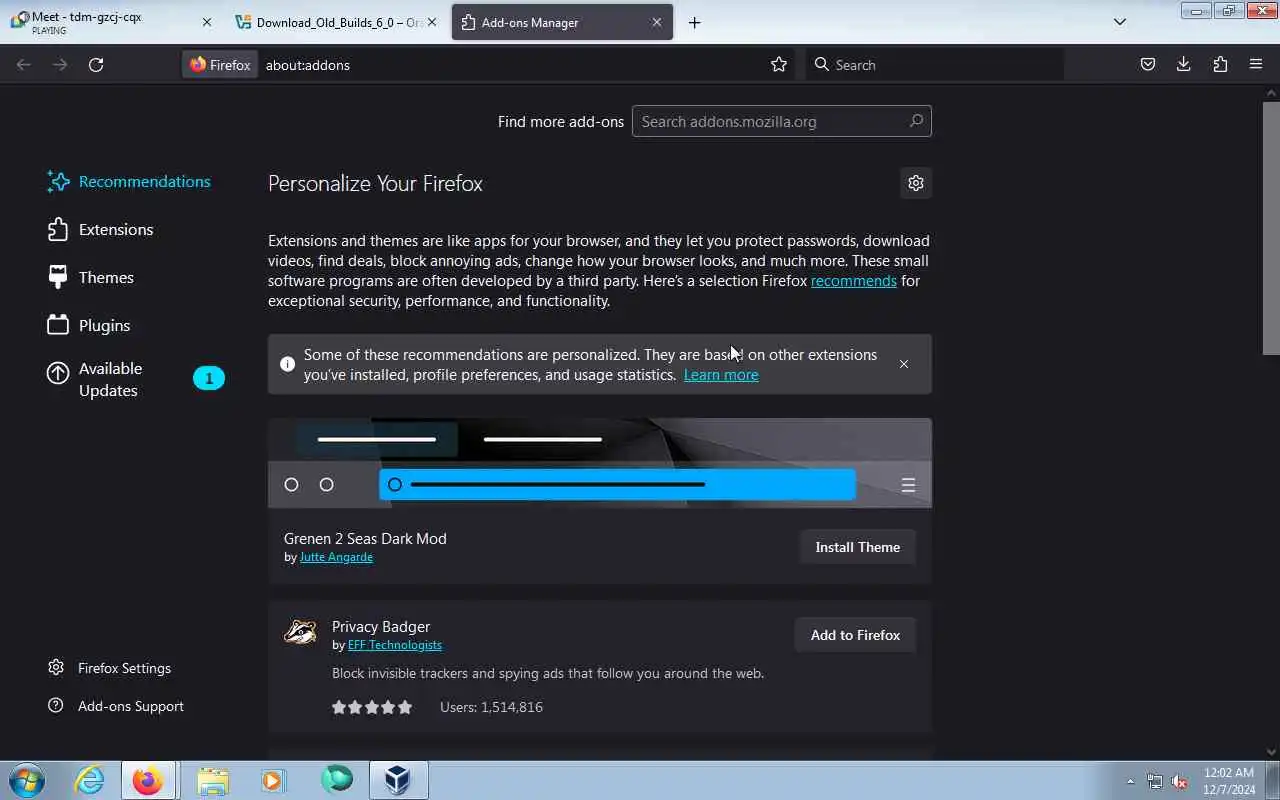Screen dimensions: 1280x800
Task: Close the Add-ons Manager tab
Action: tap(657, 22)
